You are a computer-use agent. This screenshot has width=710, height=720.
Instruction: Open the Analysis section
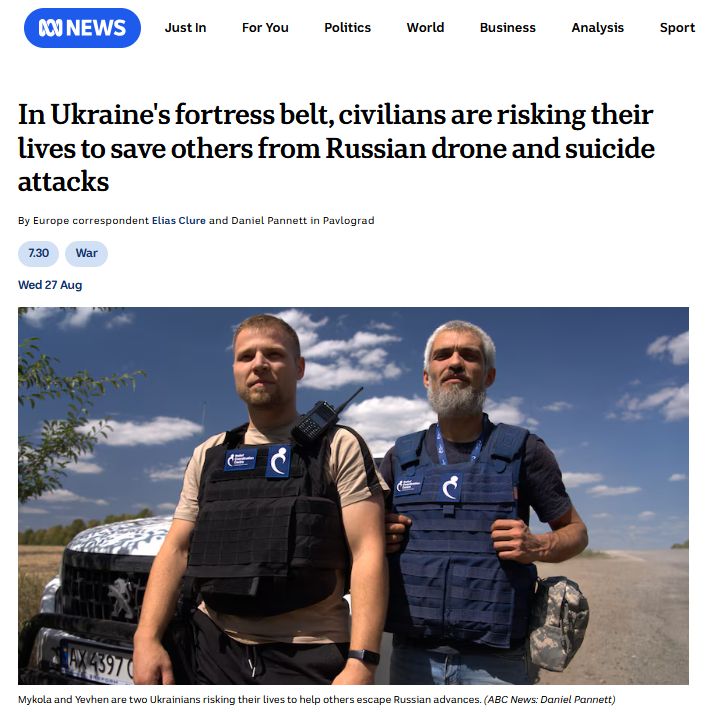point(597,28)
